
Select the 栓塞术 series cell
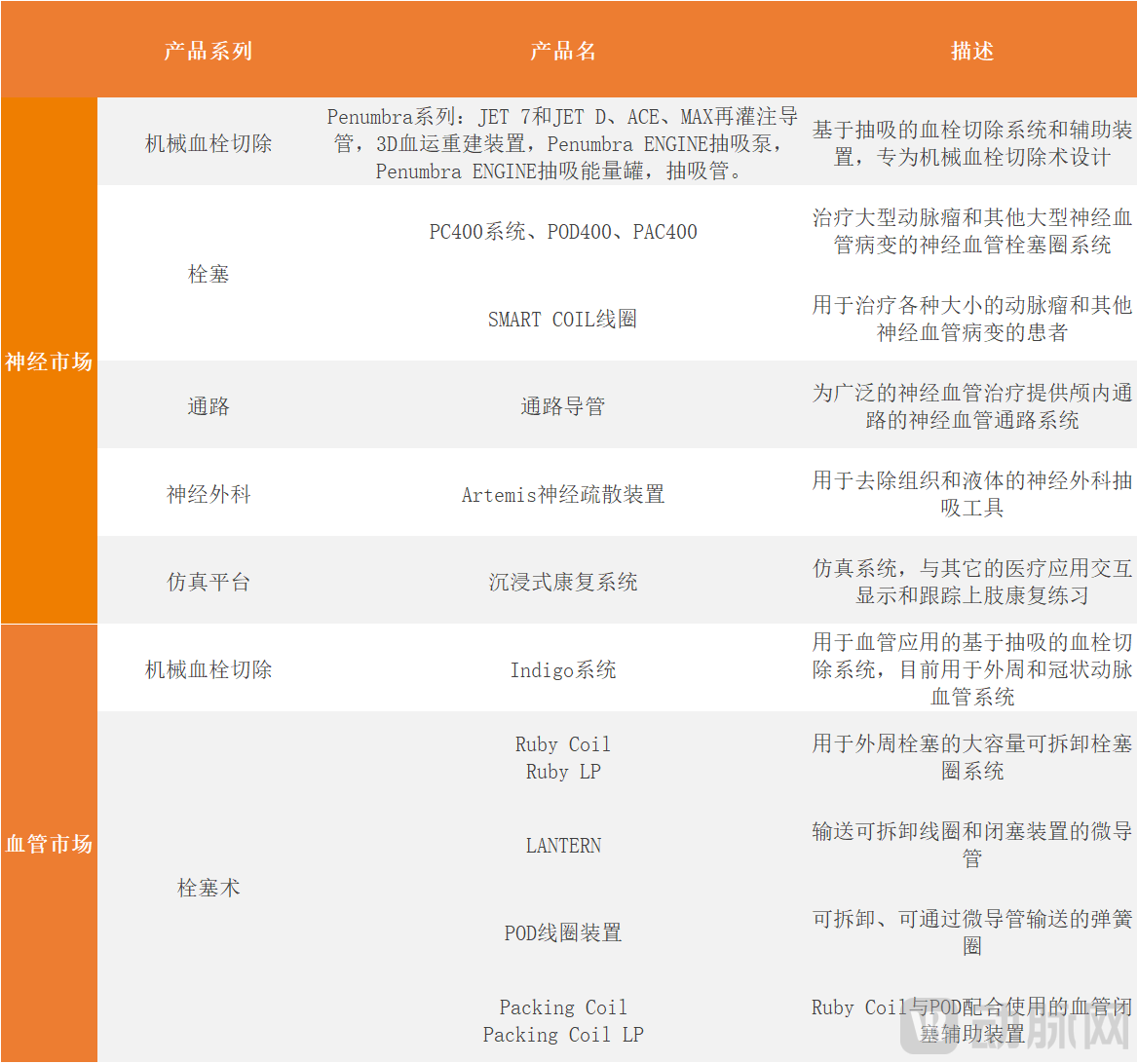[x=208, y=888]
